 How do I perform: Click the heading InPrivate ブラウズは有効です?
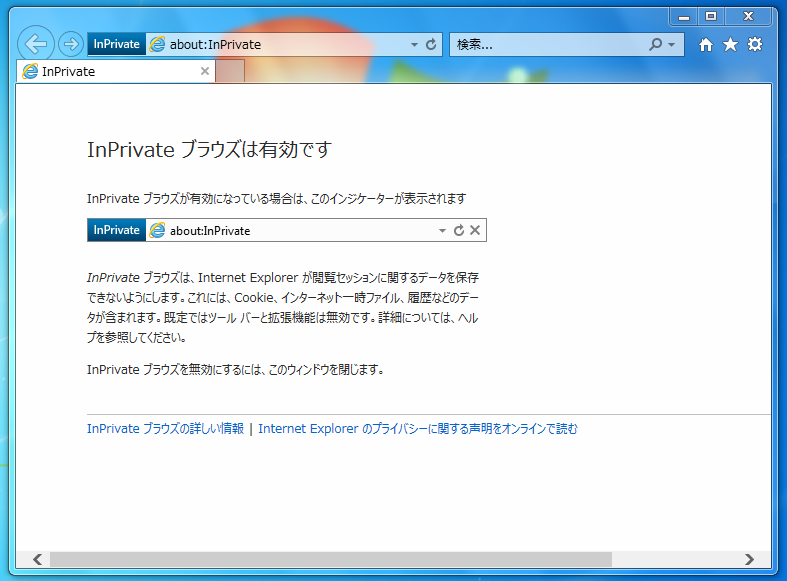pos(209,150)
